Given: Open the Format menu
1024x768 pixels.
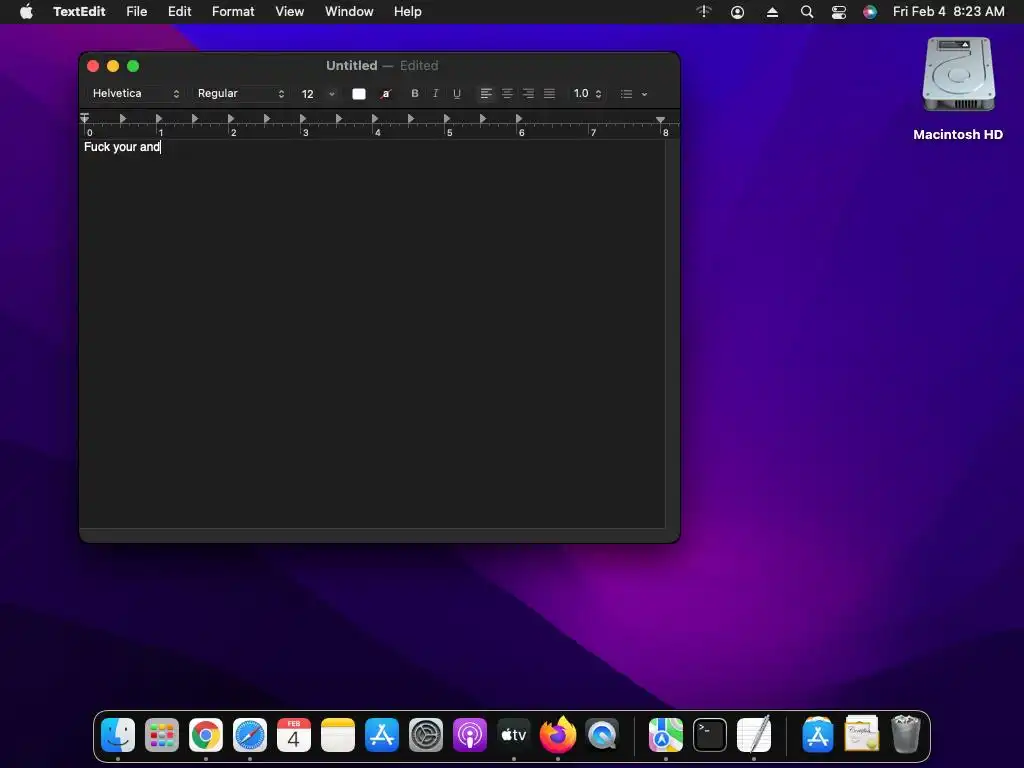Looking at the screenshot, I should point(233,12).
